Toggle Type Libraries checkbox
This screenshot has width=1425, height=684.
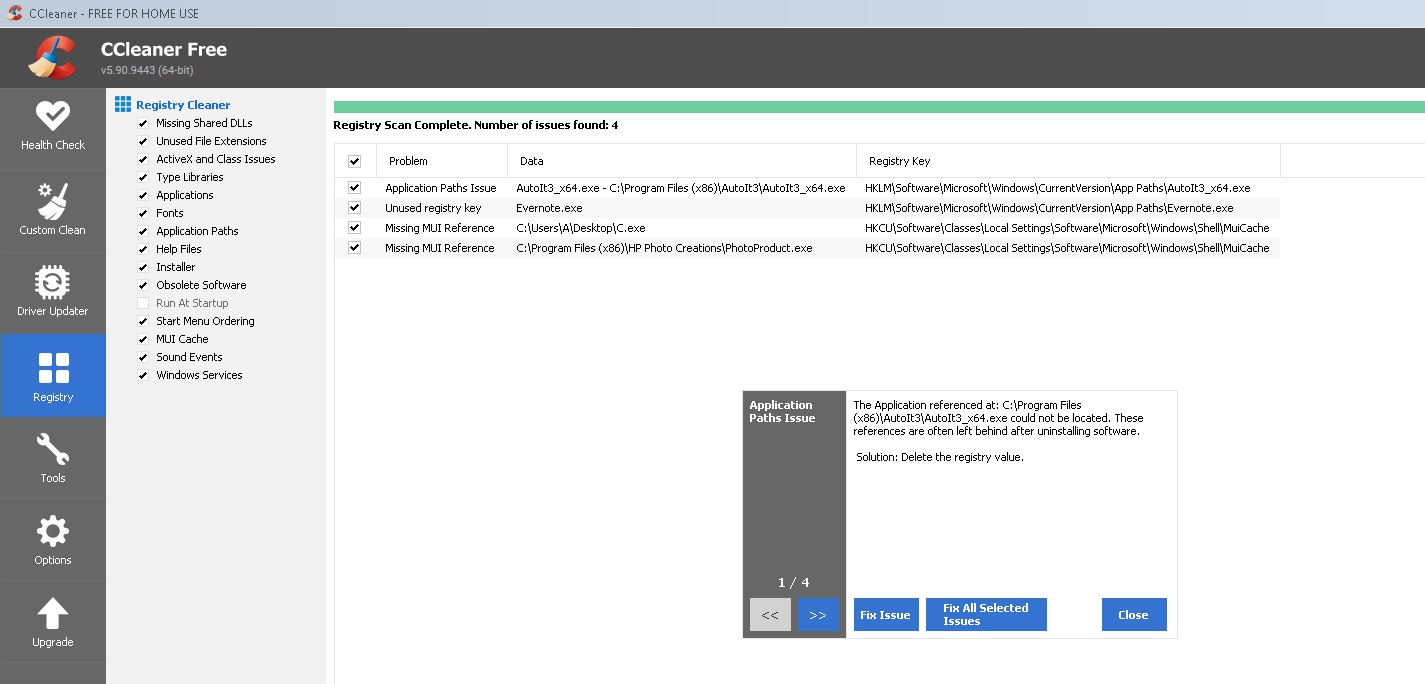pyautogui.click(x=143, y=177)
